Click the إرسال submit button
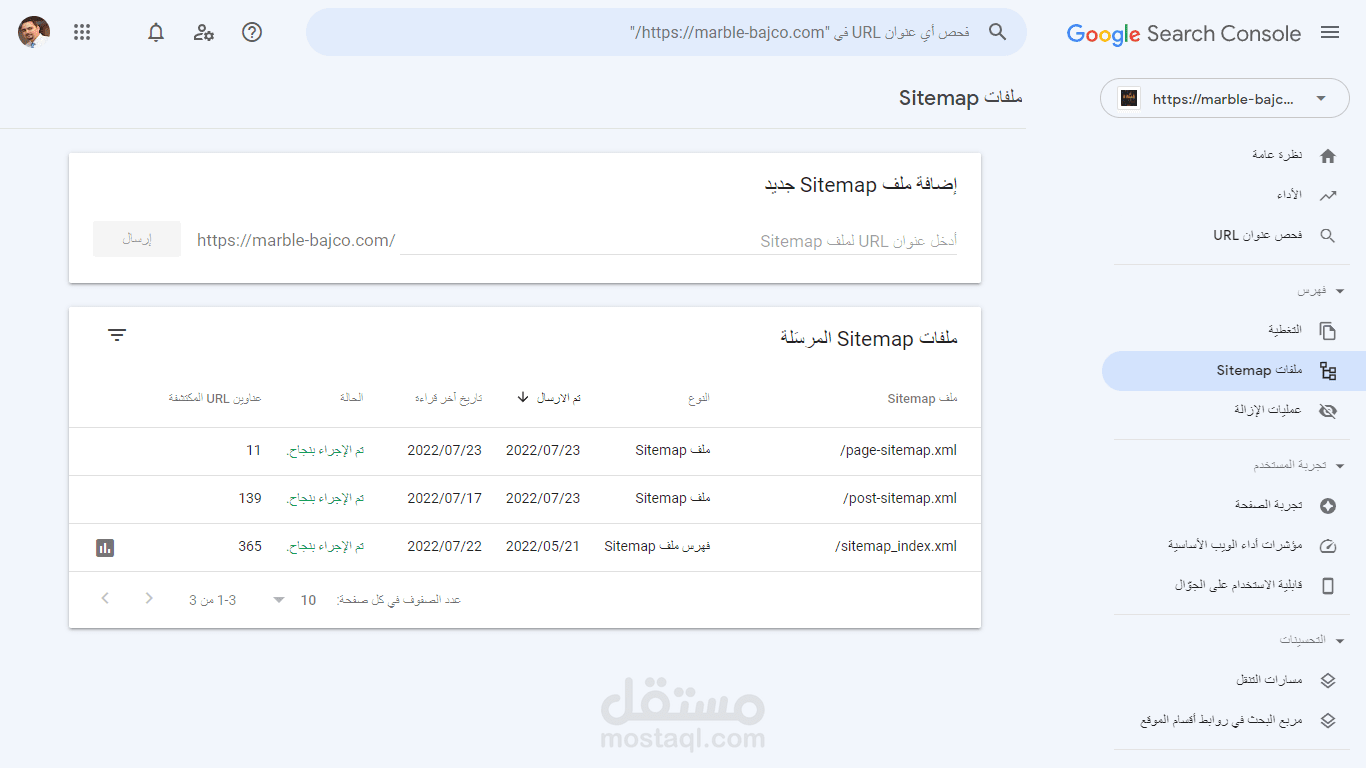Screen dimensions: 1366x768 pyautogui.click(x=137, y=239)
